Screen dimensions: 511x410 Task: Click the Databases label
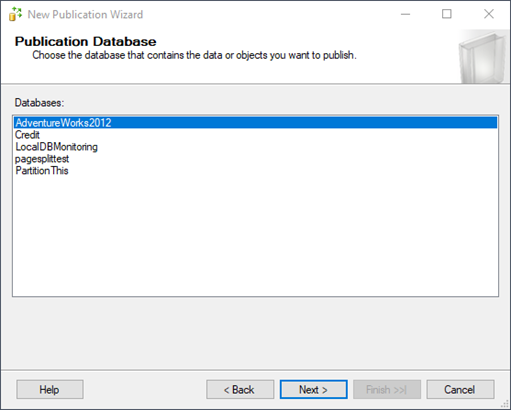(39, 103)
